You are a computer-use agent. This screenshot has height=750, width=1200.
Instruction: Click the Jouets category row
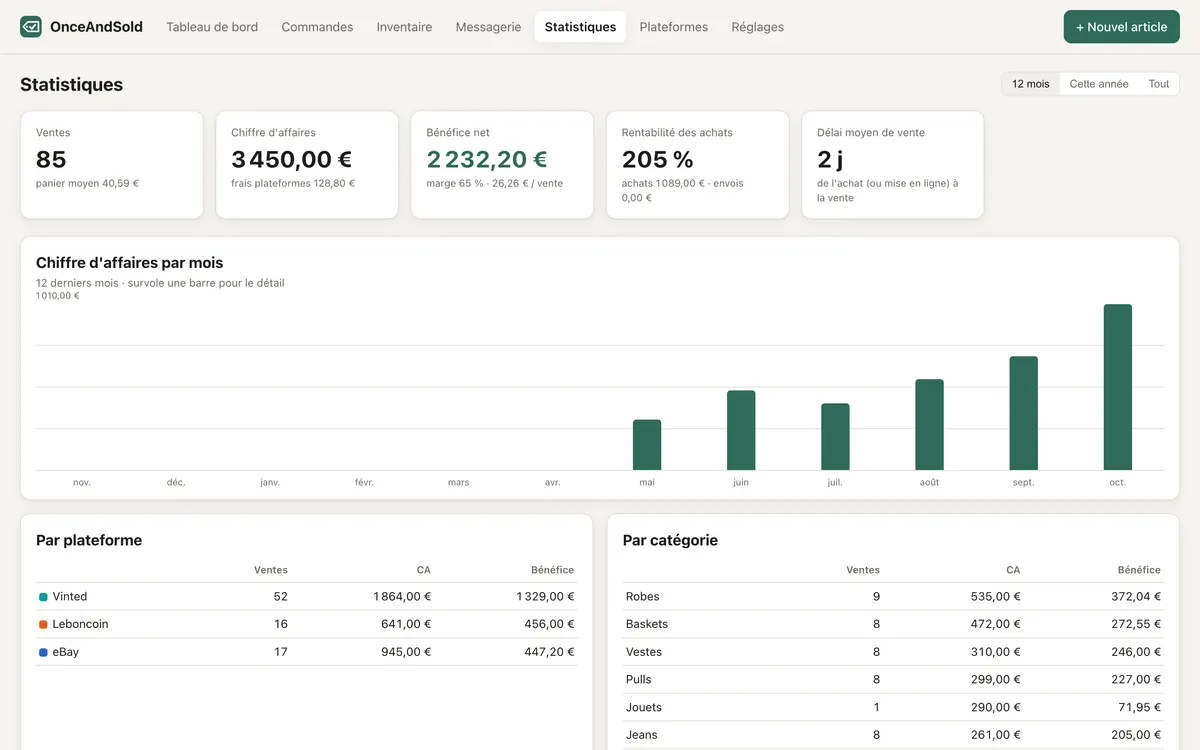pyautogui.click(x=893, y=707)
